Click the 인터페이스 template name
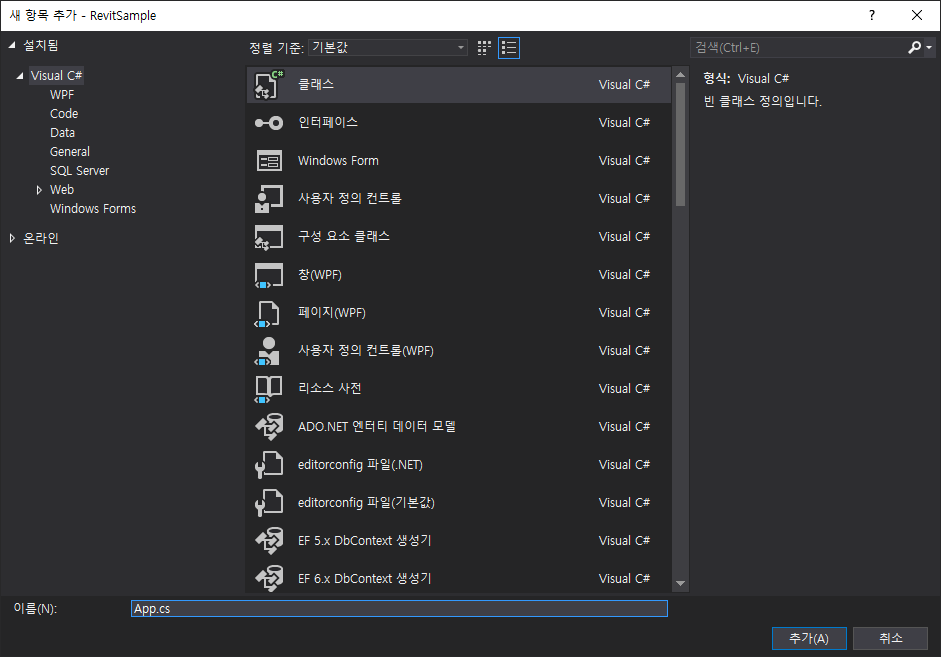 [x=328, y=122]
